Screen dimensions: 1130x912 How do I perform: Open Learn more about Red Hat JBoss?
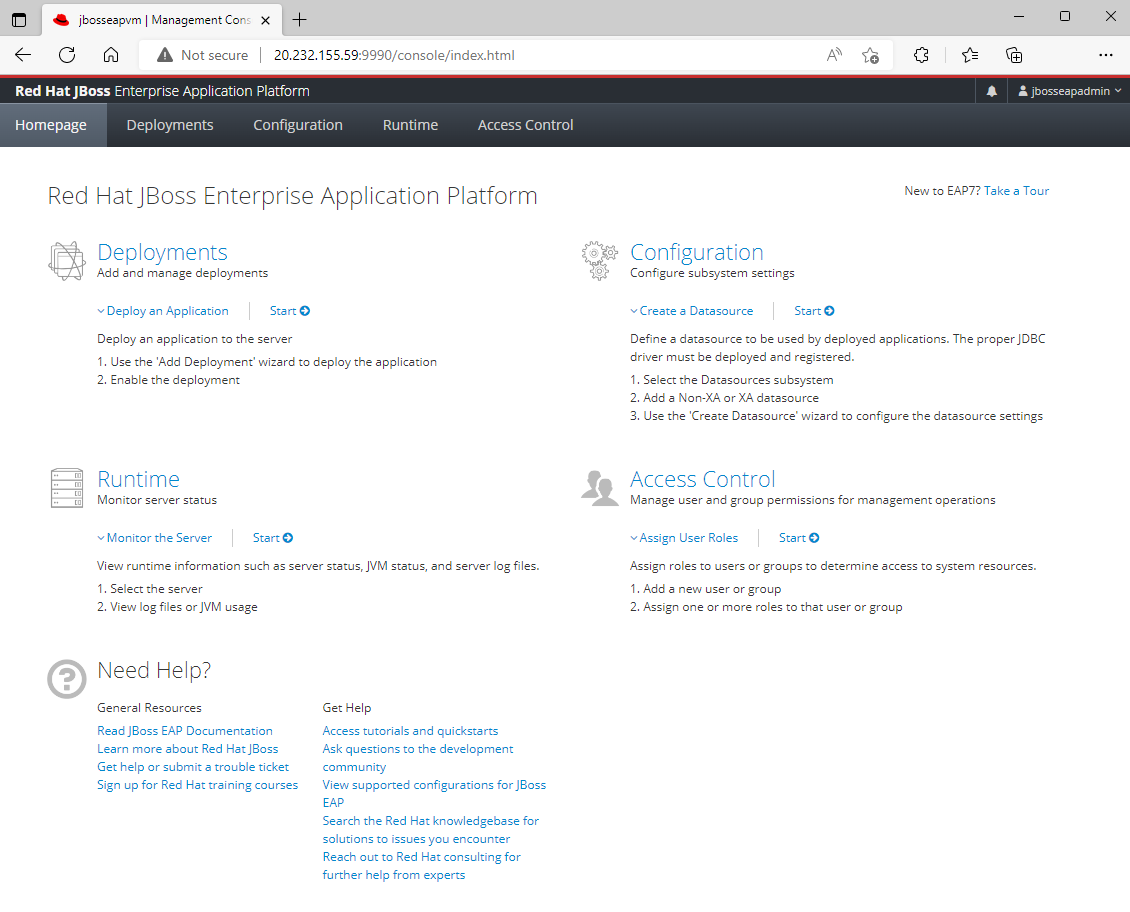(187, 748)
